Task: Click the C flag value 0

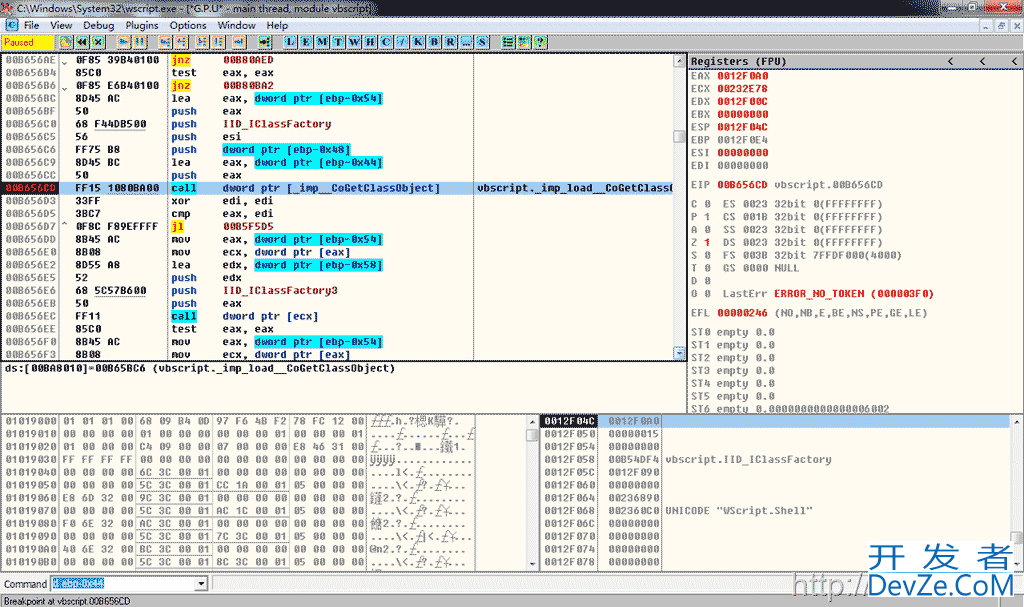Action: 707,204
